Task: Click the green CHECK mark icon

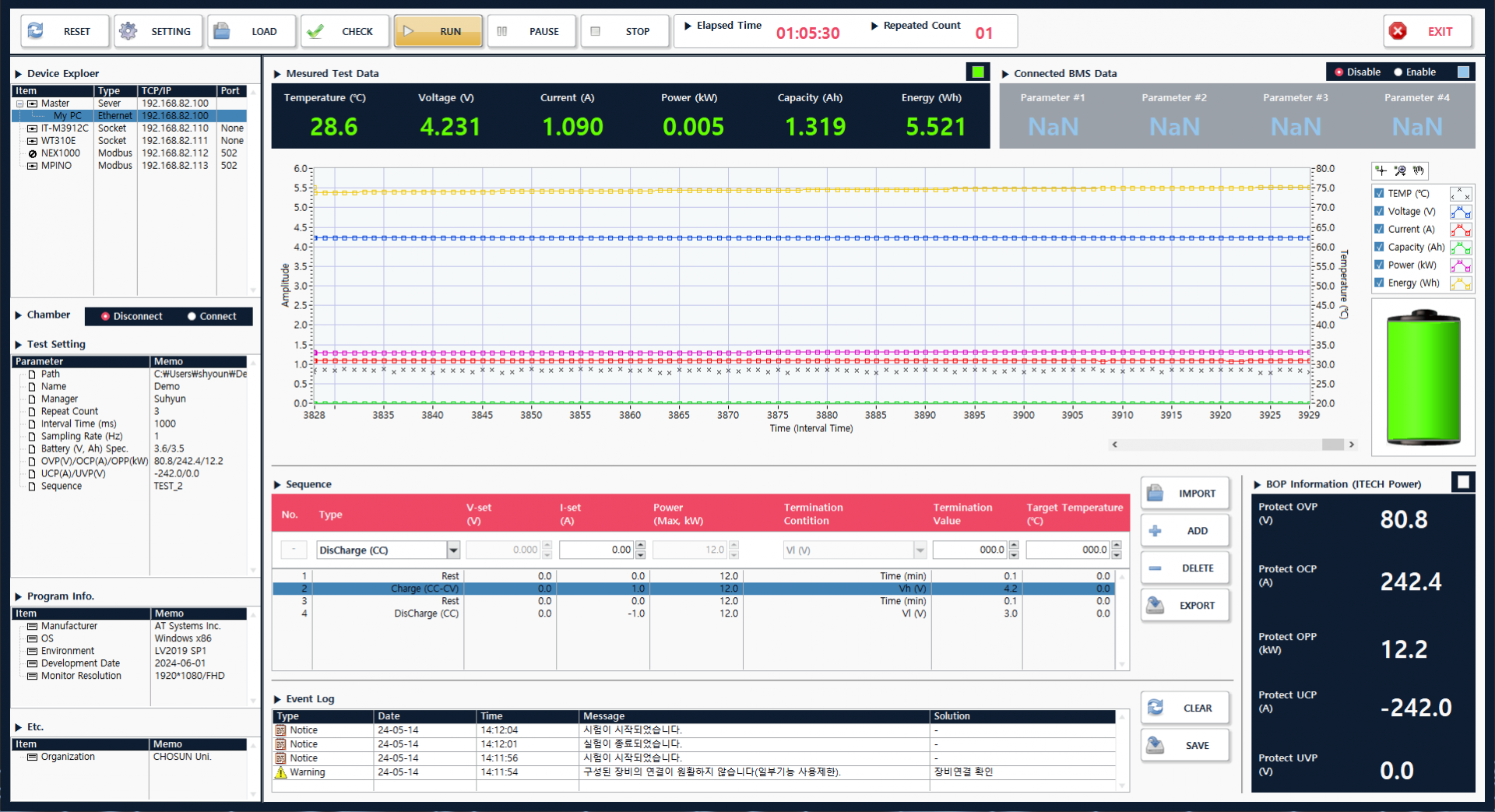Action: click(315, 31)
